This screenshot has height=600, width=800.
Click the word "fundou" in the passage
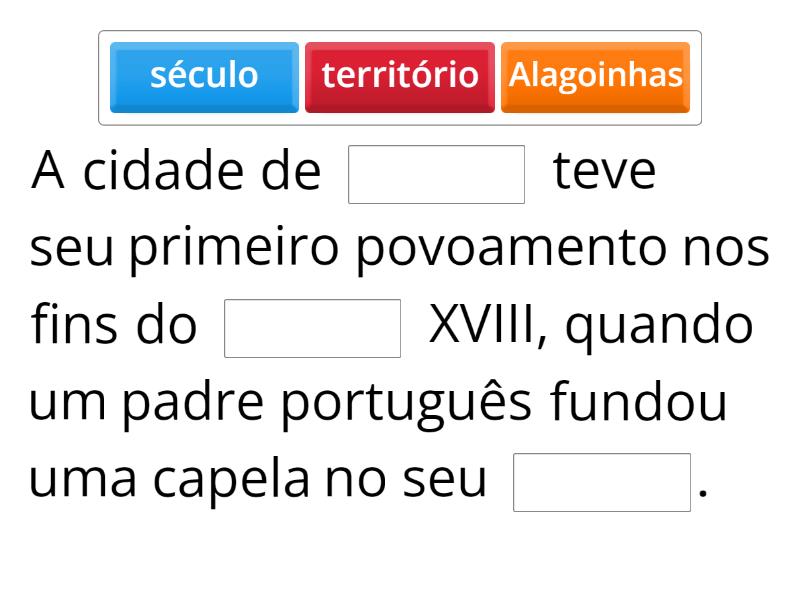638,402
